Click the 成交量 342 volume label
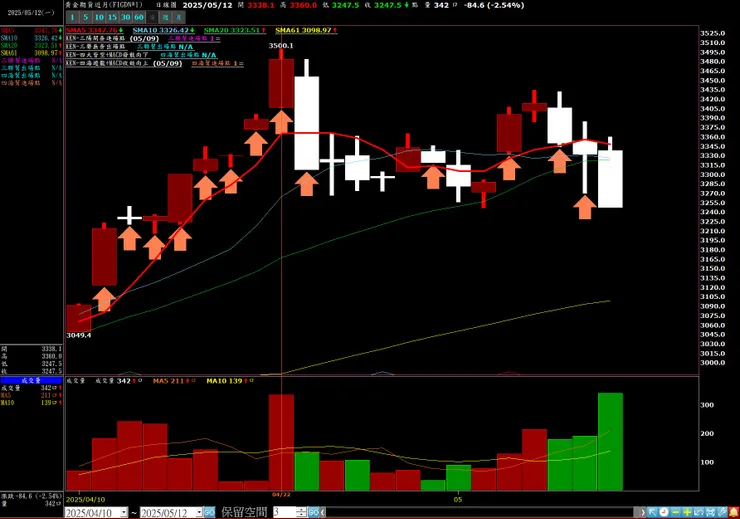Viewport: 740px width, 519px height. [118, 381]
